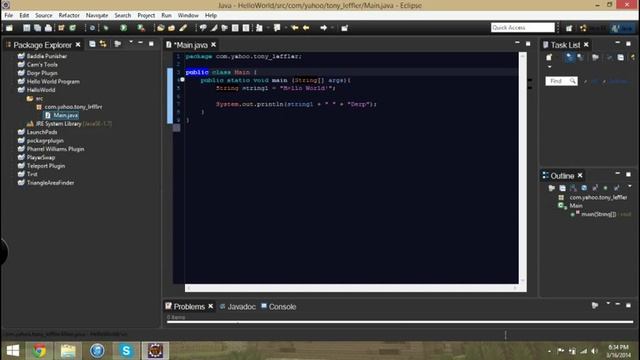640x360 pixels.
Task: Open the Package Explorer view menu arrow
Action: click(131, 42)
